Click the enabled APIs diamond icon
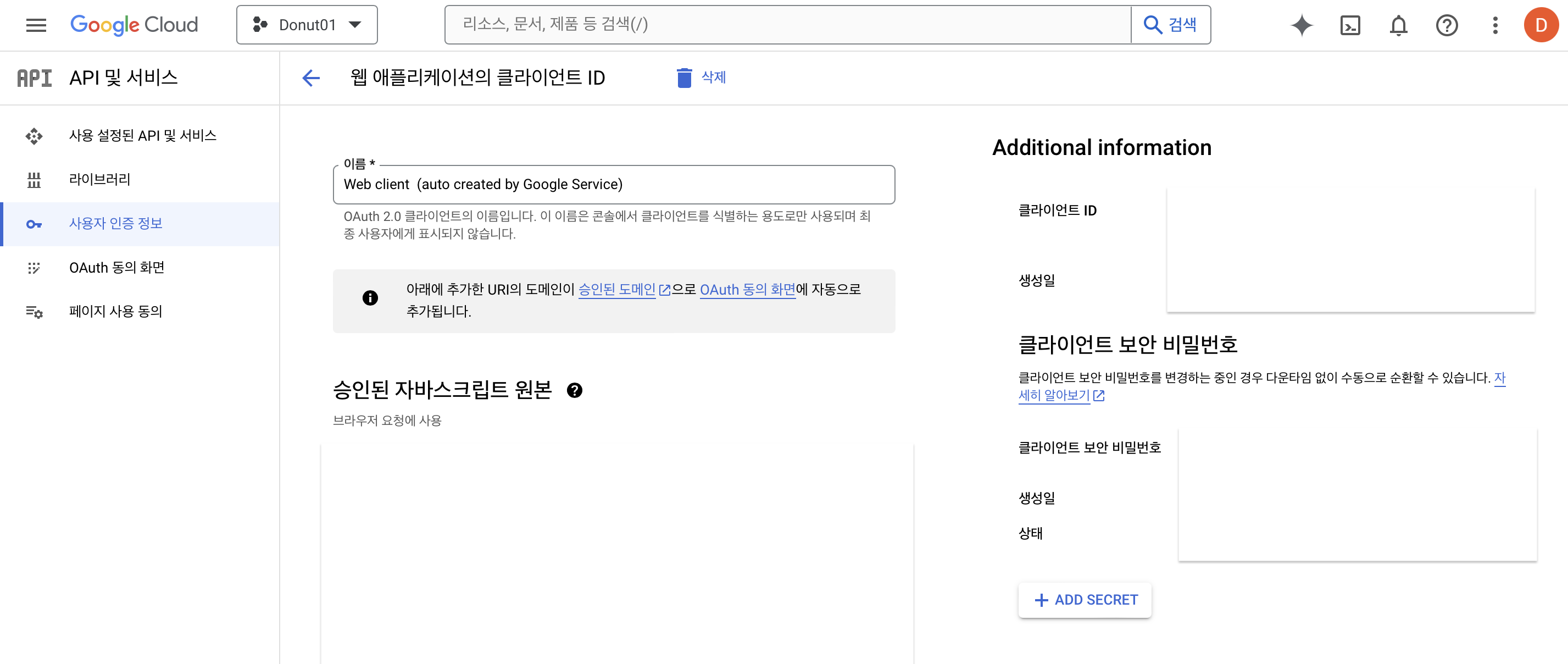This screenshot has width=1568, height=664. [34, 136]
